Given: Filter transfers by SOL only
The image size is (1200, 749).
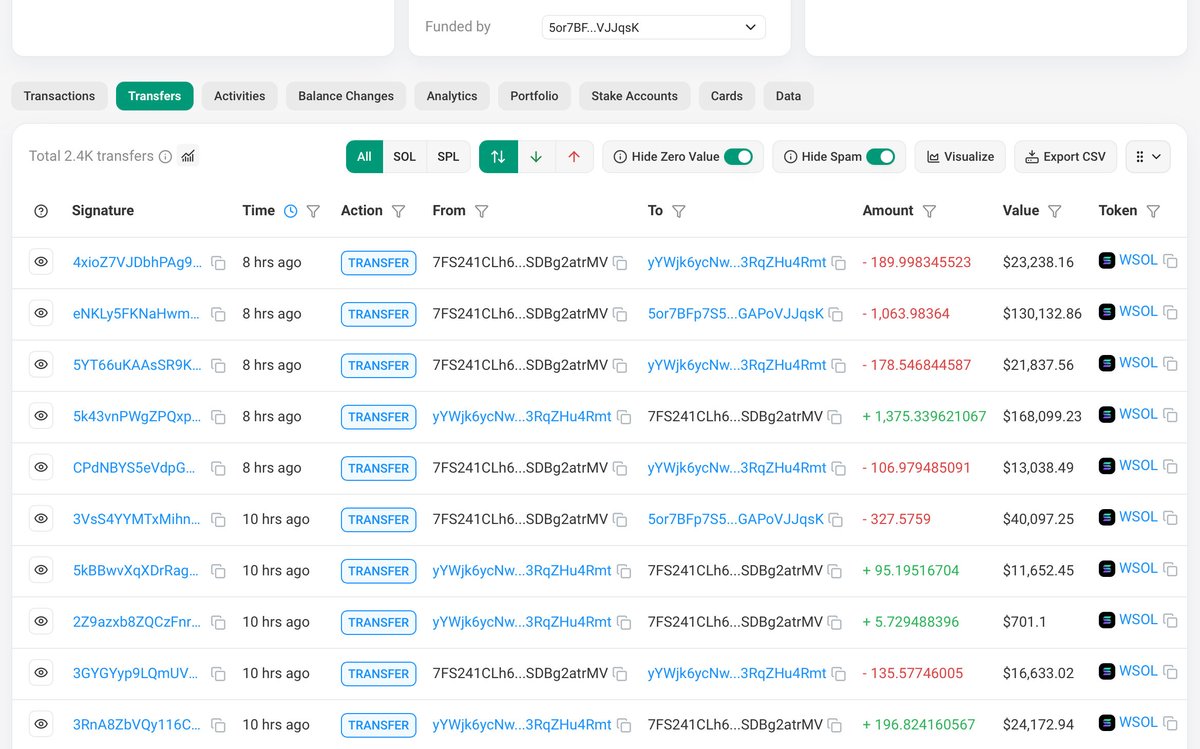Looking at the screenshot, I should pyautogui.click(x=404, y=156).
